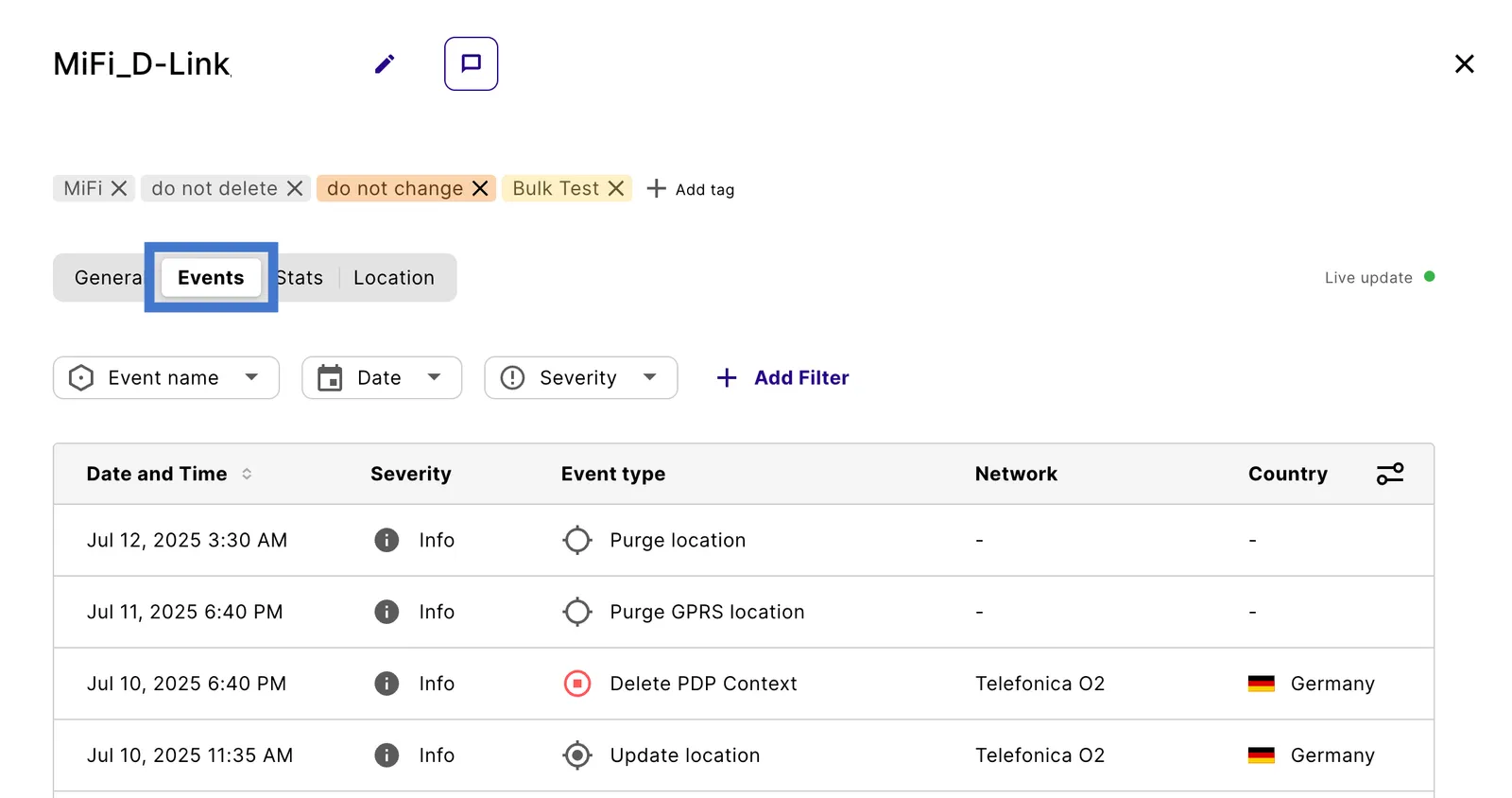1512x798 pixels.
Task: Click the Info icon for Purge location row
Action: click(x=387, y=540)
